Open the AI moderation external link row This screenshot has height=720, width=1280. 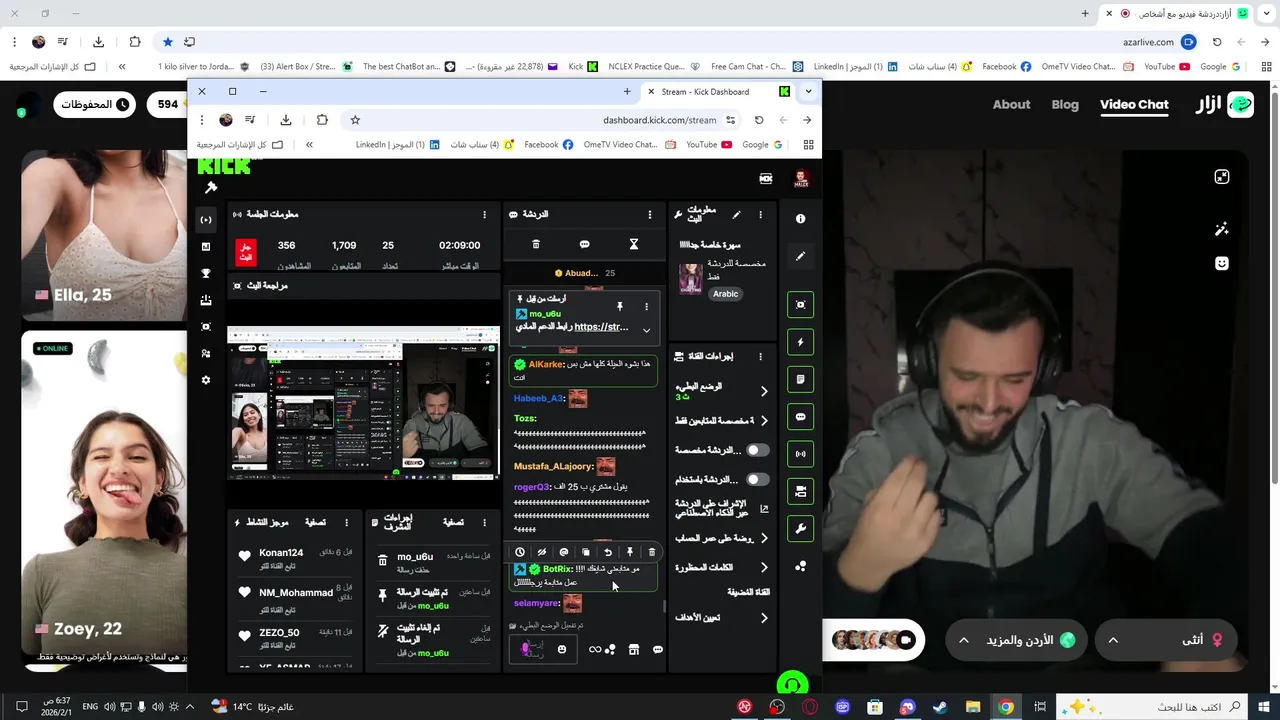pos(723,509)
